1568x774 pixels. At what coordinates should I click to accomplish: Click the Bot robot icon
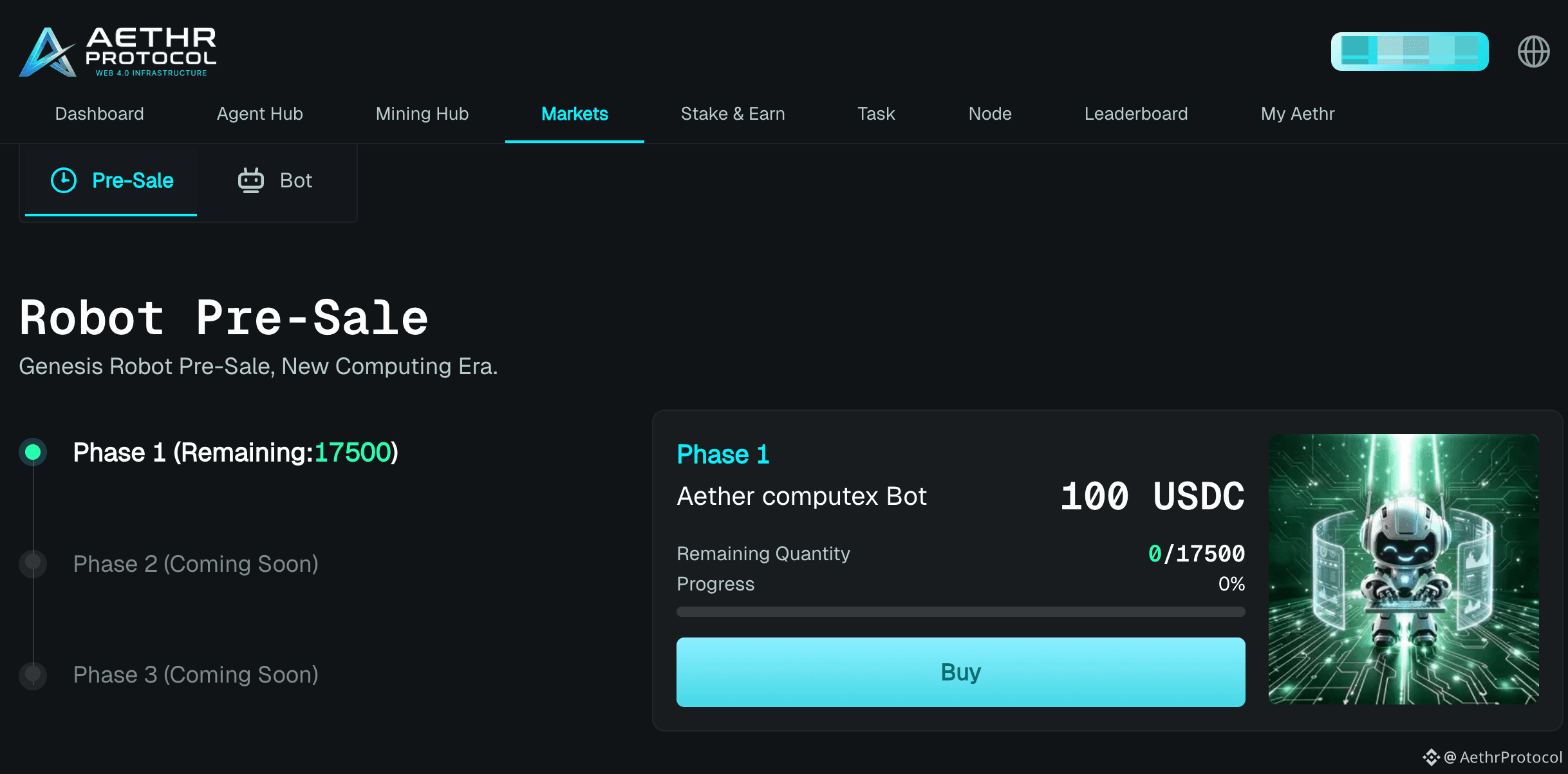click(x=251, y=180)
